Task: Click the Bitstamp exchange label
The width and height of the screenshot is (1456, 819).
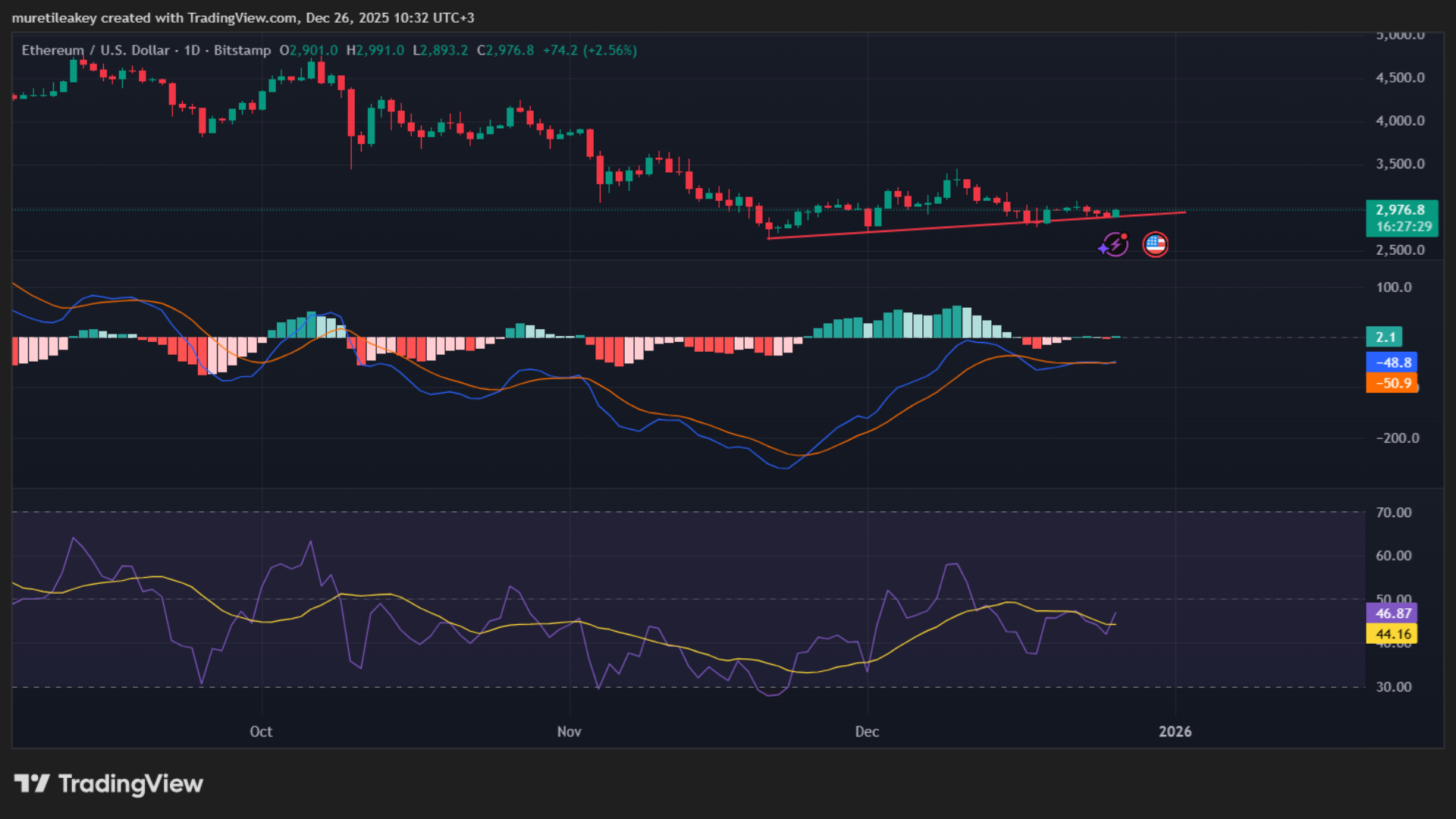Action: click(242, 50)
